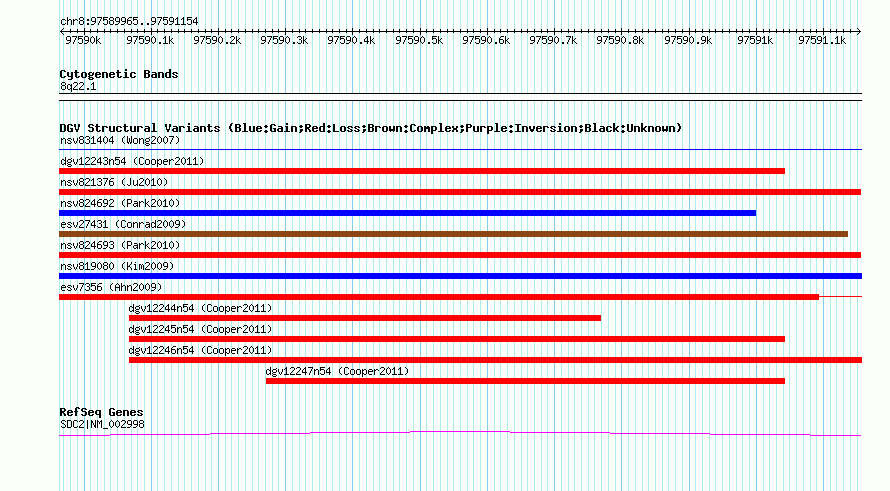Screen dimensions: 890x491
Task: Open the nsv824692 (Park2010) label
Action: tap(120, 203)
